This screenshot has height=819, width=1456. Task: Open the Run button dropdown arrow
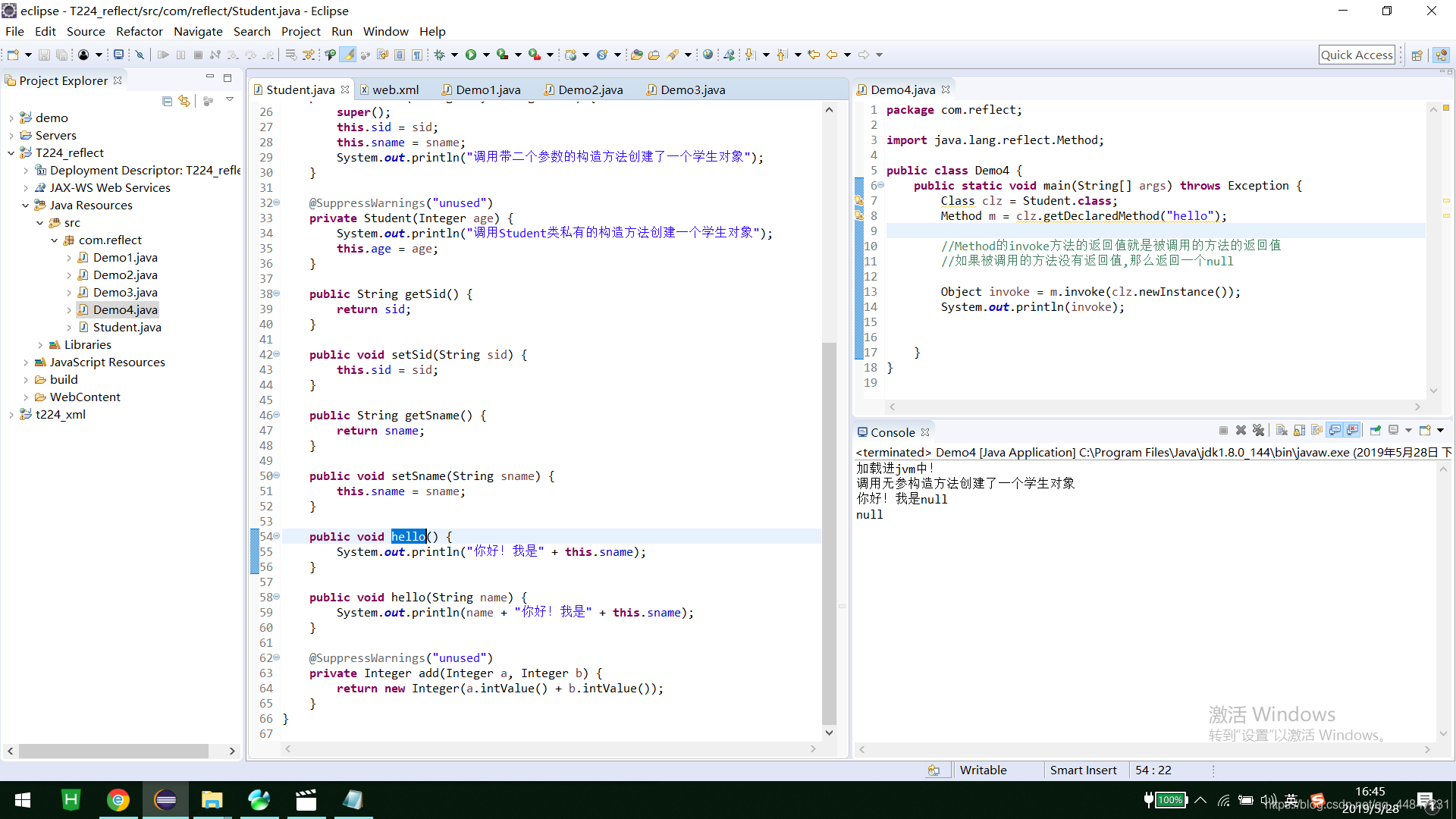486,55
